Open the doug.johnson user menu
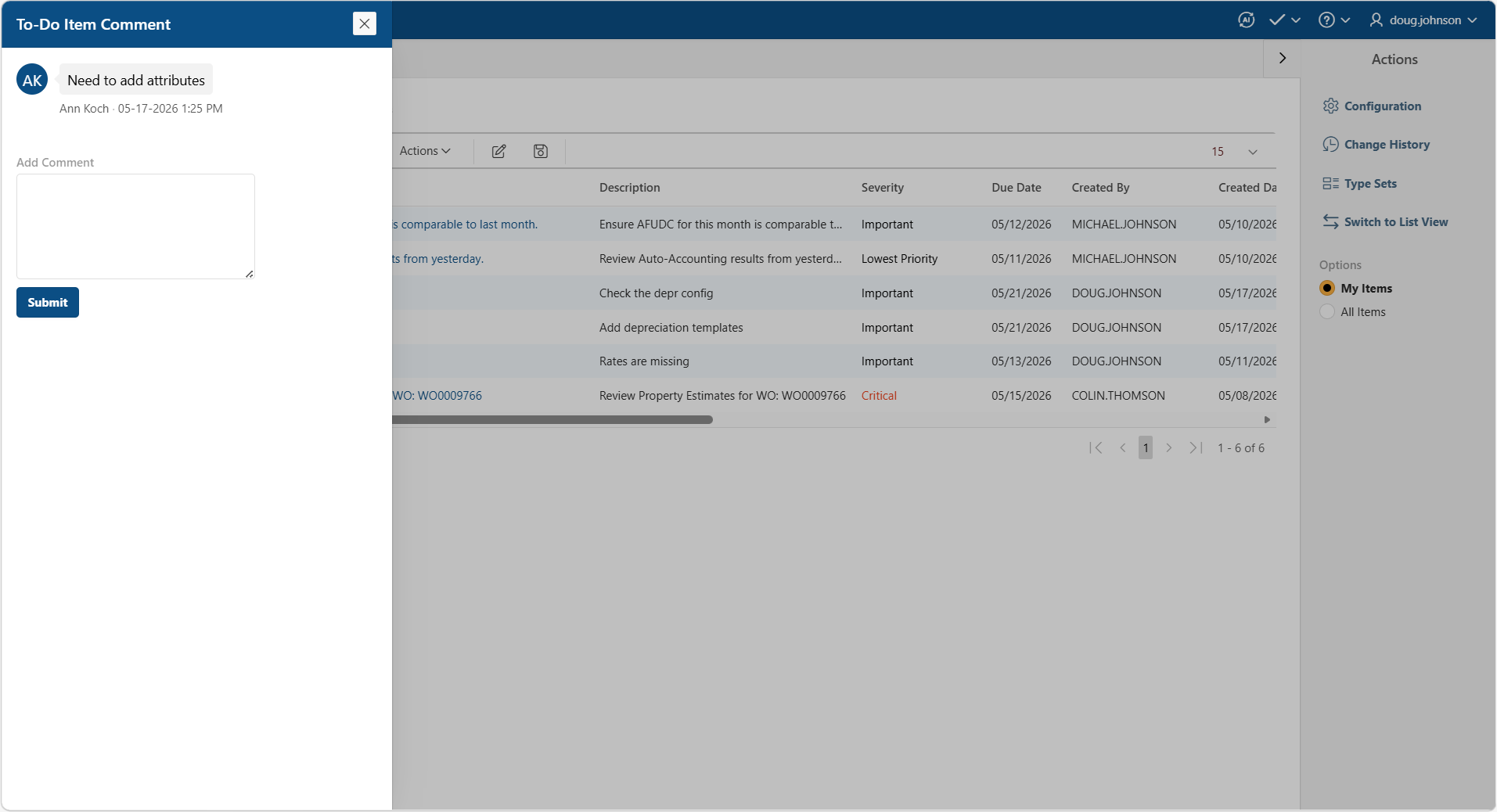 click(x=1423, y=20)
